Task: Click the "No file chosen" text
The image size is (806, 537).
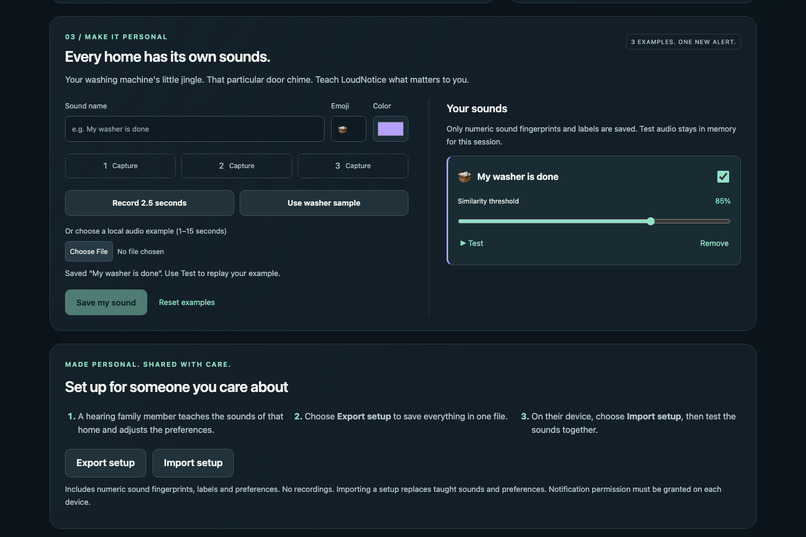Action: coord(140,252)
